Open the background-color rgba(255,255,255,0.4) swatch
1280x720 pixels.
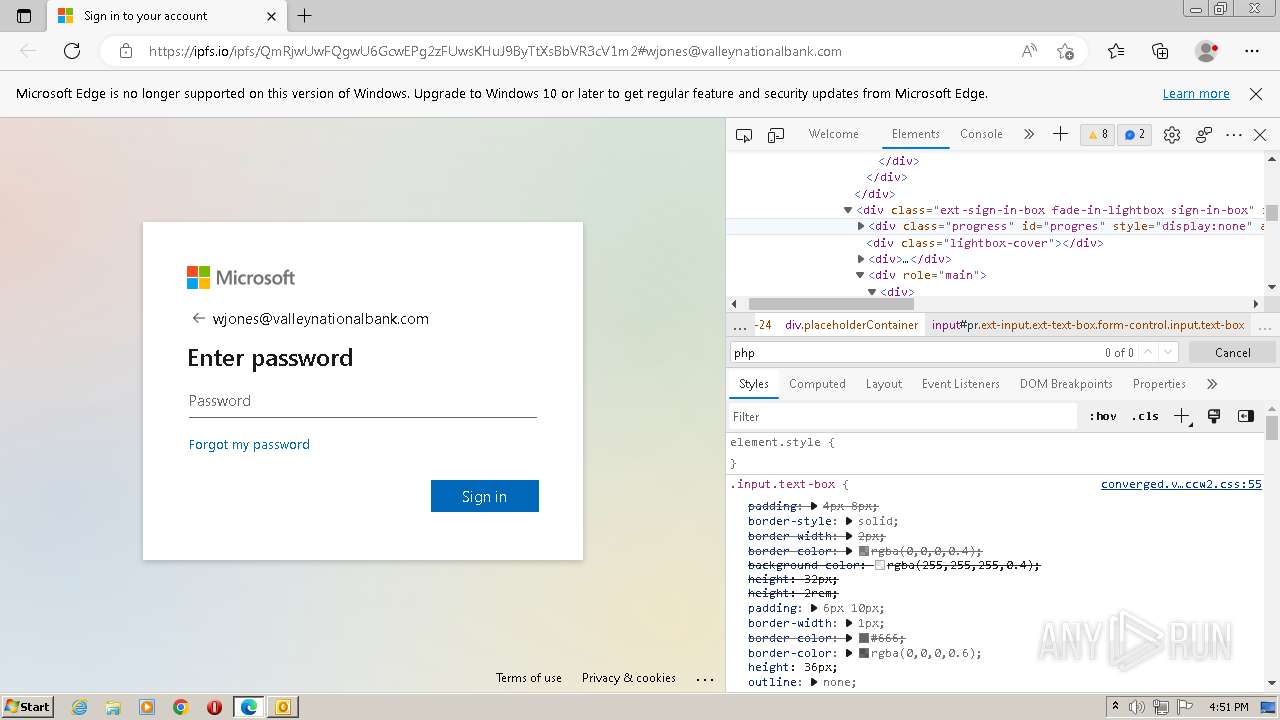pos(880,565)
